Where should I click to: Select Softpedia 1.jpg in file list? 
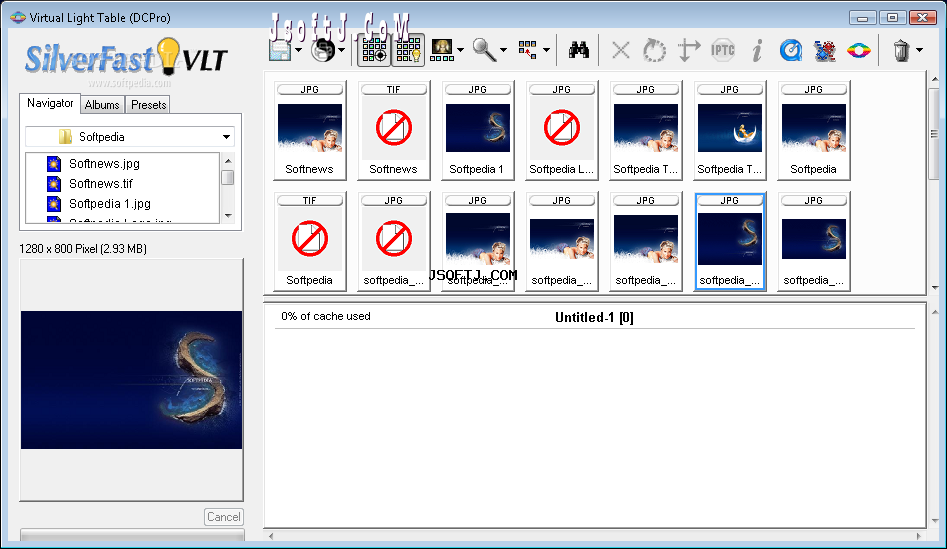pos(109,204)
